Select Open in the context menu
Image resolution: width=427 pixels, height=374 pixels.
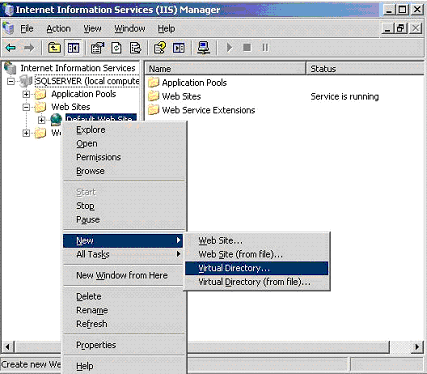click(x=124, y=143)
